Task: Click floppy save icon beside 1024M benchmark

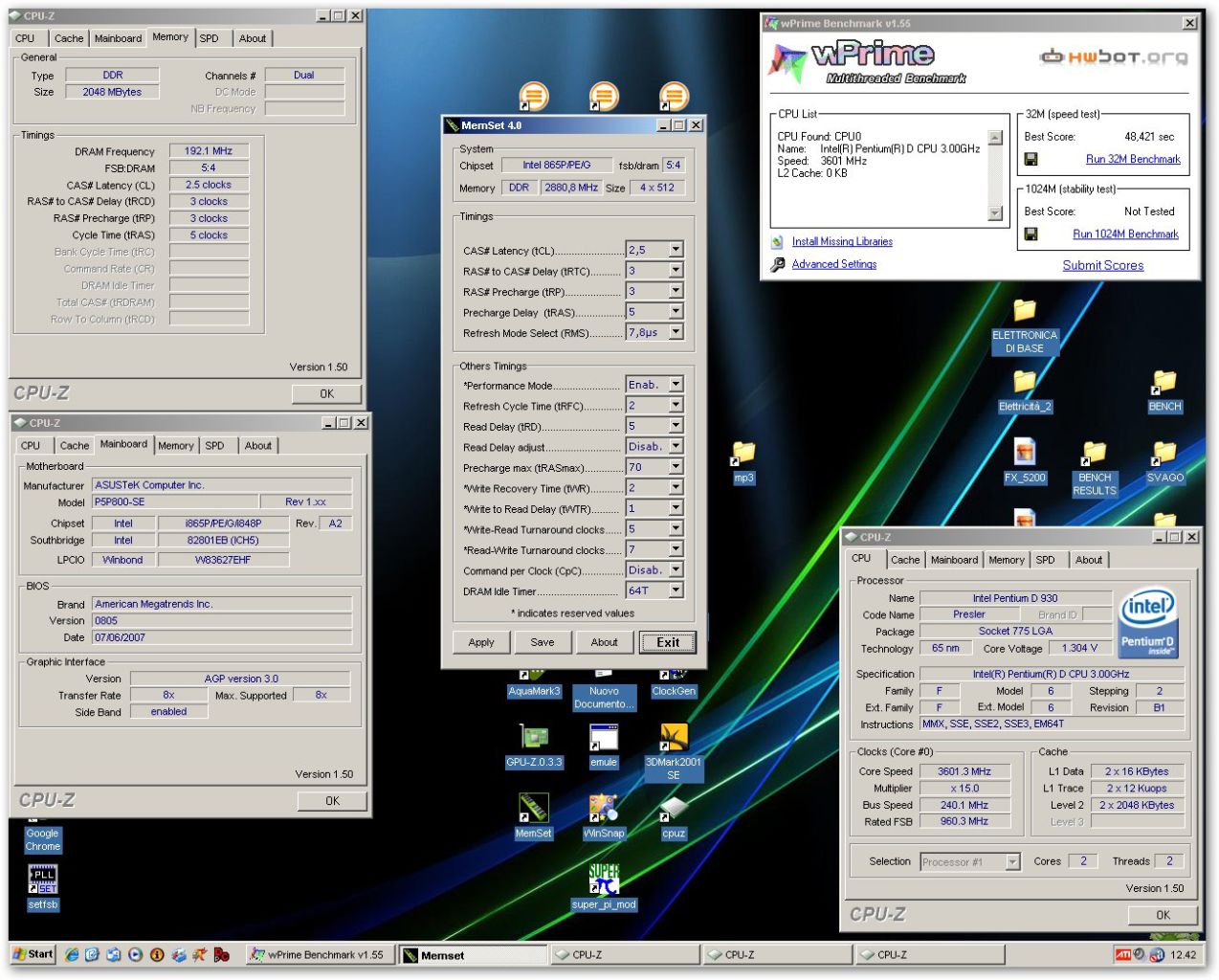Action: coord(1031,234)
